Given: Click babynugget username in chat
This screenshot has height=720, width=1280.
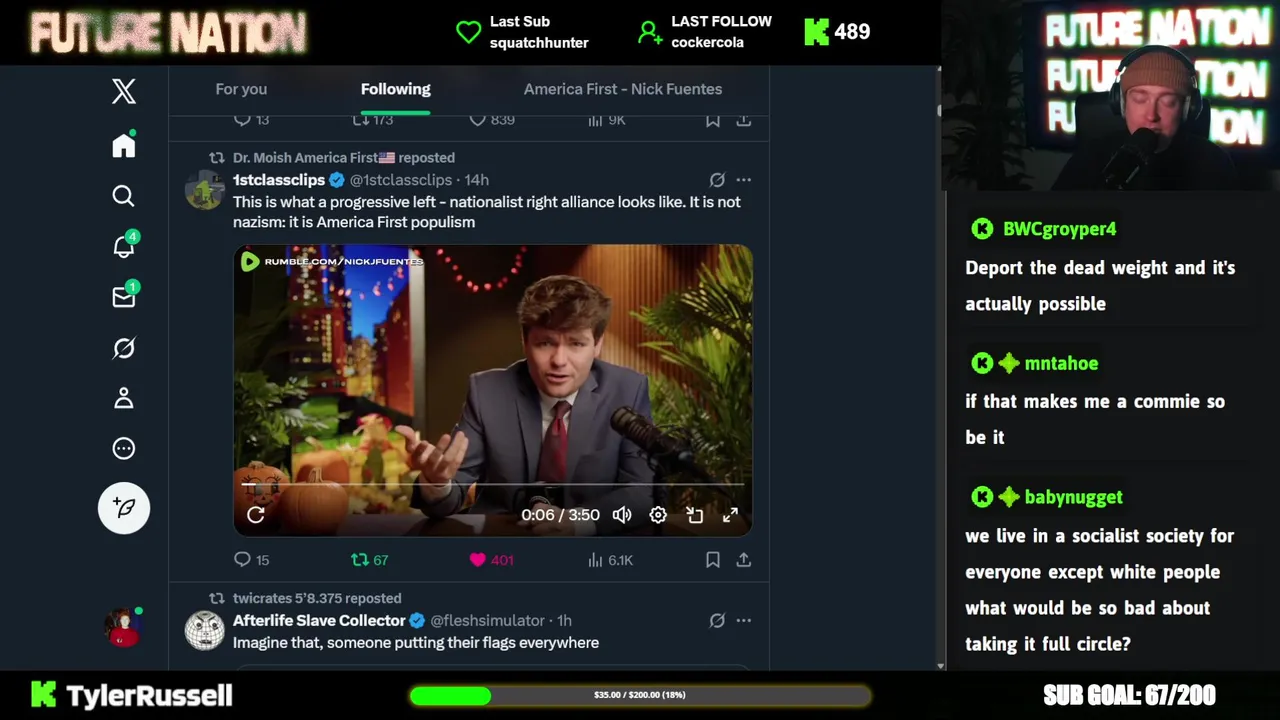Looking at the screenshot, I should (x=1073, y=497).
